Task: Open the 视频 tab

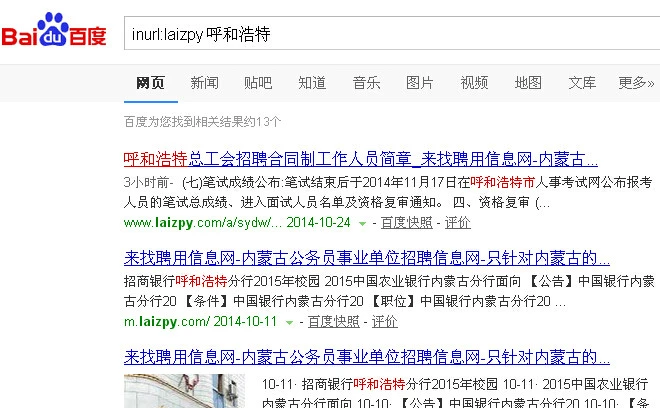Action: click(x=474, y=83)
